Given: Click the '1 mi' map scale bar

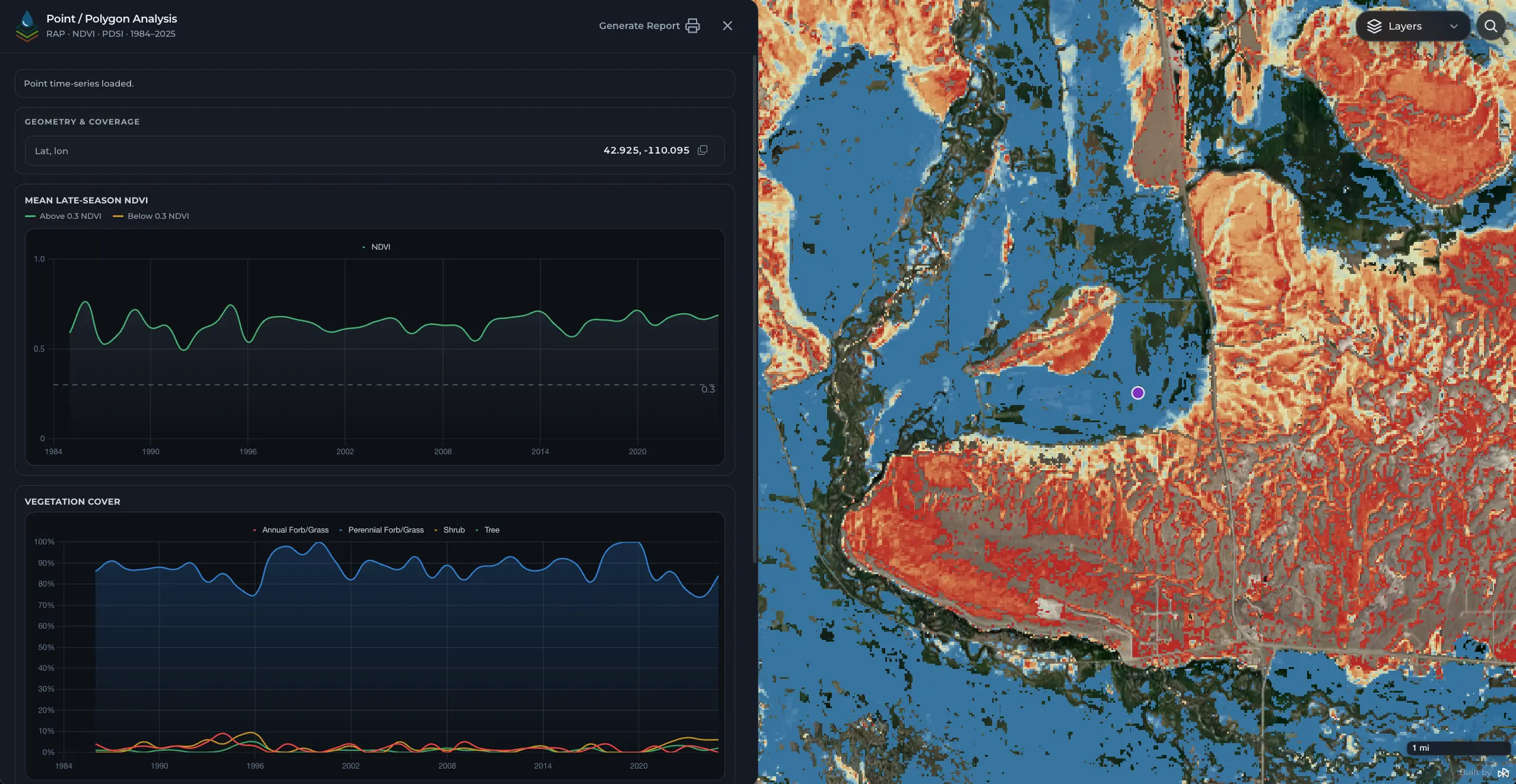Looking at the screenshot, I should [1458, 748].
